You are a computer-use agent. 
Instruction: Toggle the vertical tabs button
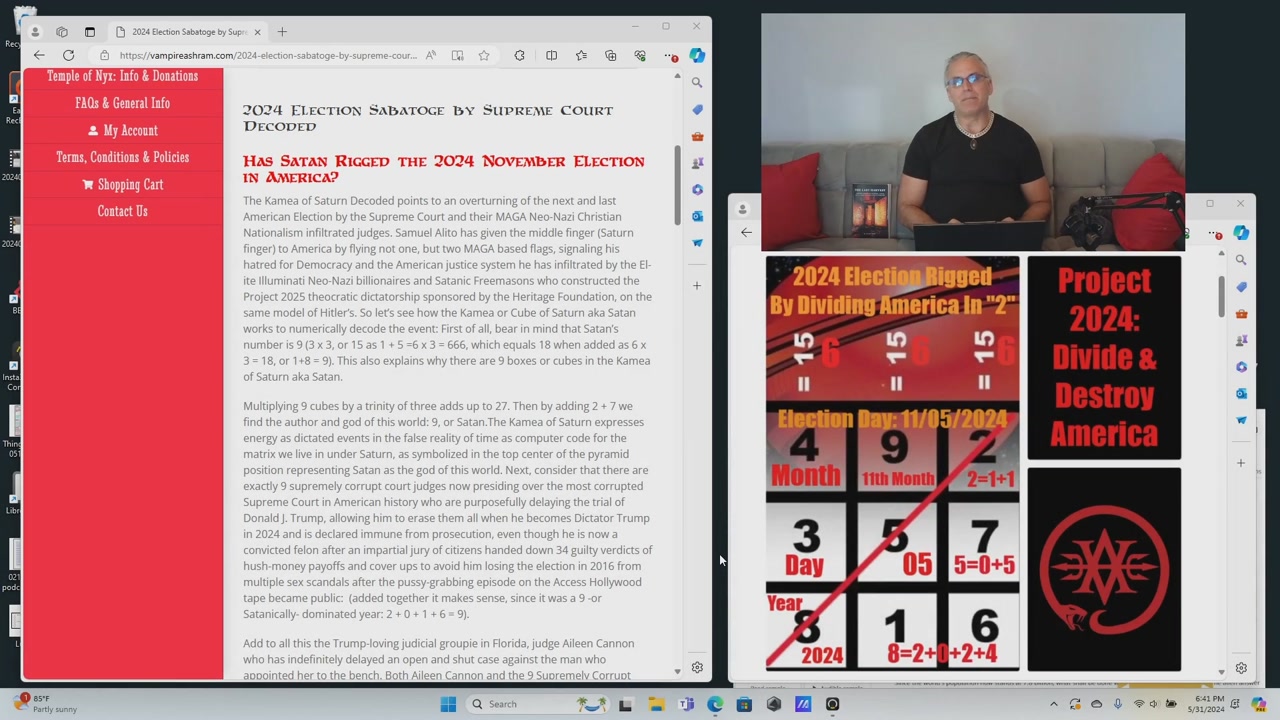(89, 32)
